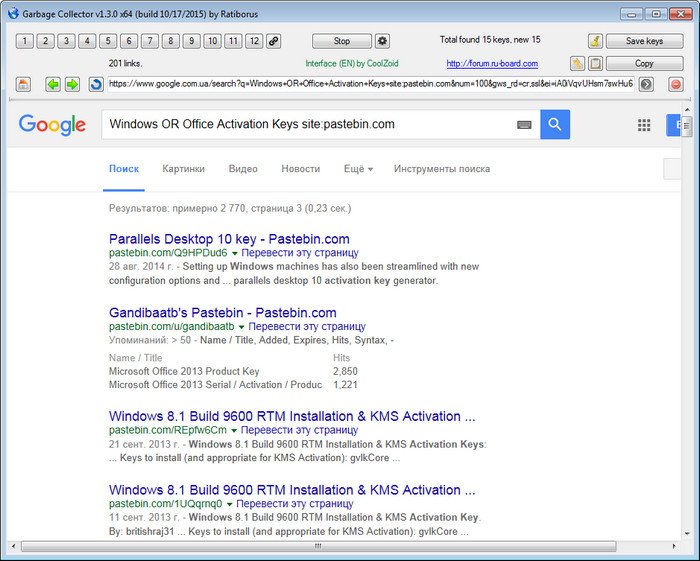Viewport: 700px width, 561px height.
Task: Open Инструменты поиска search tools
Action: 442,169
